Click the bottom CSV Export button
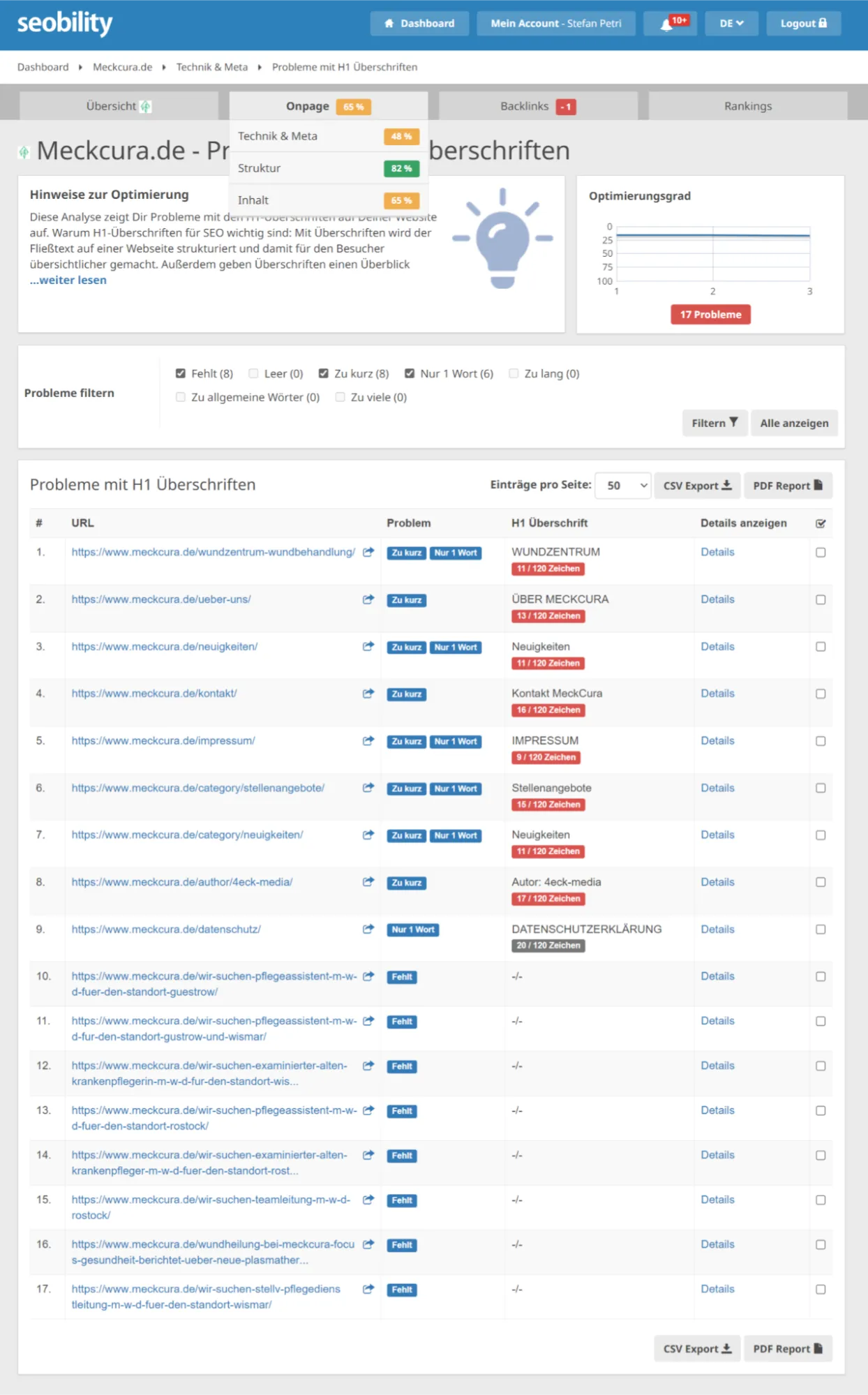 [x=697, y=1348]
